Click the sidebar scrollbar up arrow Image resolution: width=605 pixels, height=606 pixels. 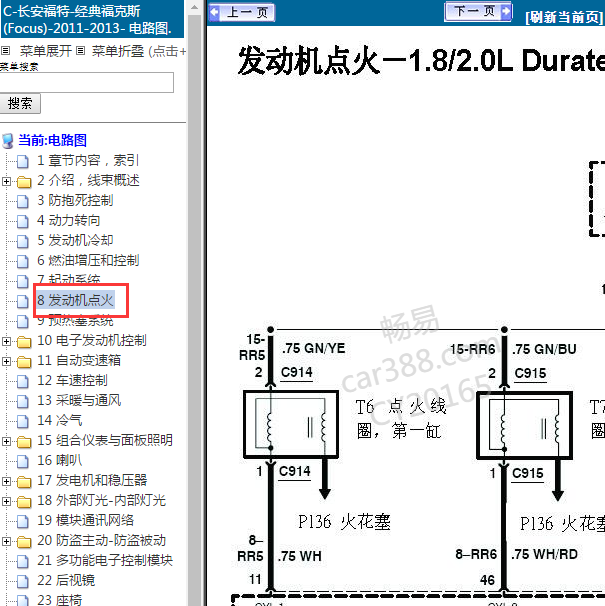point(194,7)
